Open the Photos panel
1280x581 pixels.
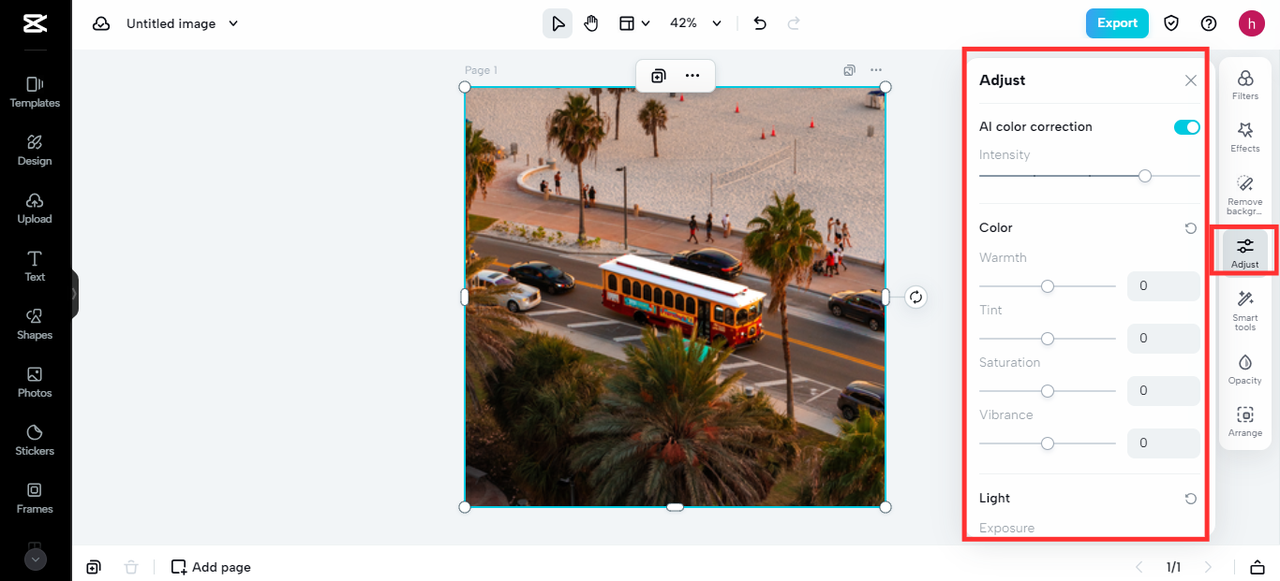(35, 382)
